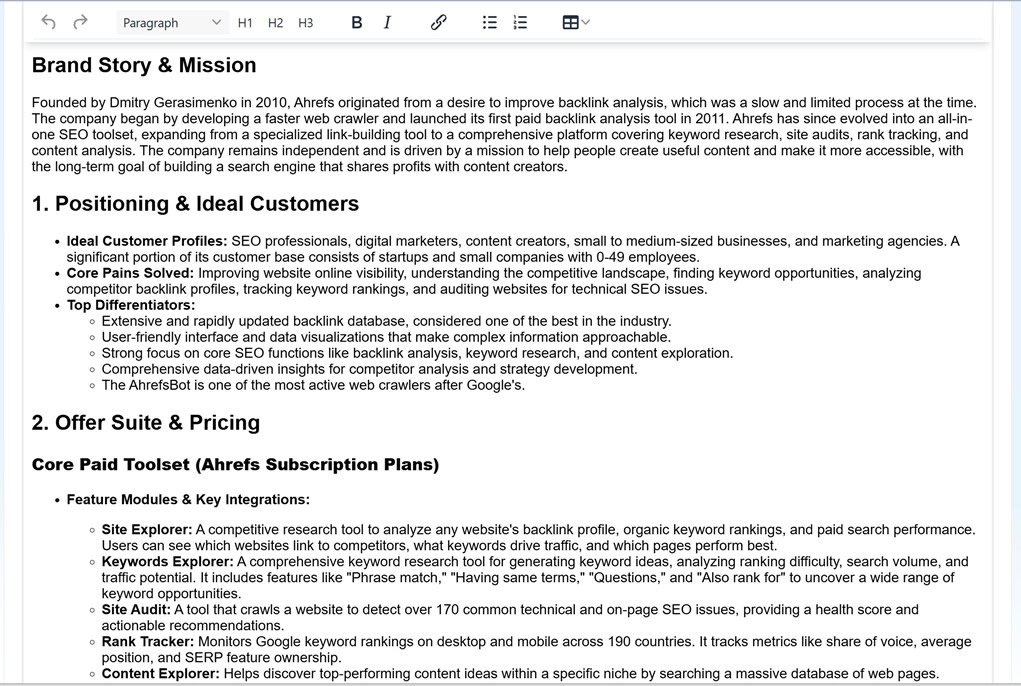Open the insert table menu
Image resolution: width=1021 pixels, height=686 pixels.
click(576, 23)
